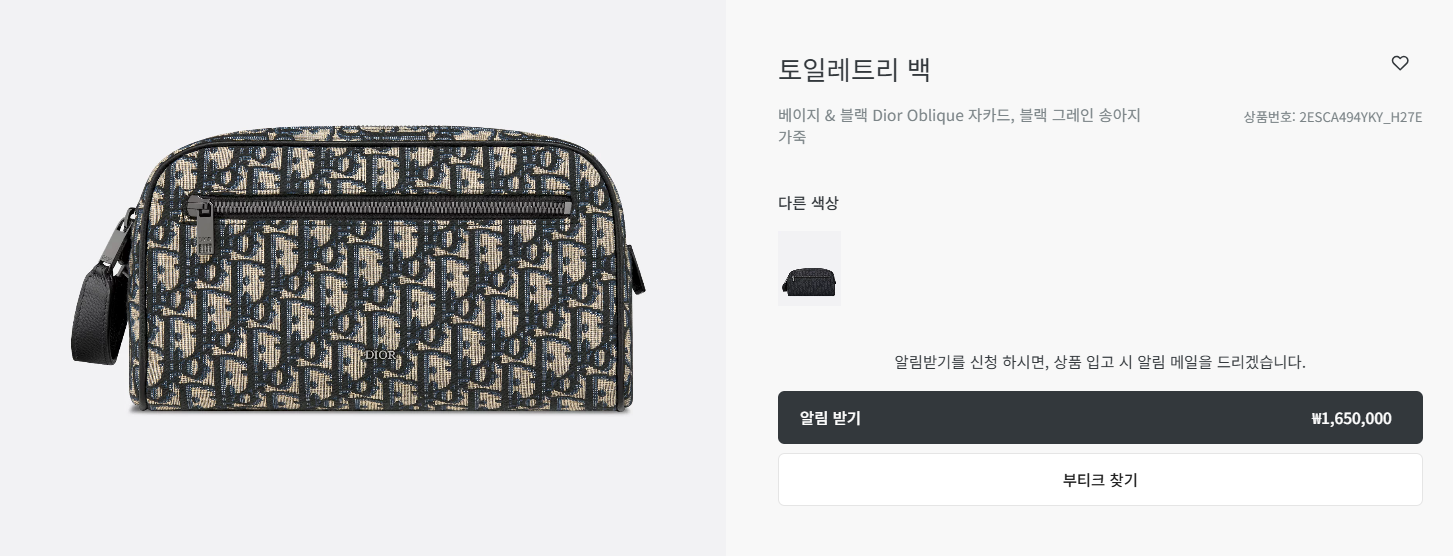Select product number 2ESCA494YKY_H27E text
Image resolution: width=1453 pixels, height=556 pixels.
point(1360,117)
